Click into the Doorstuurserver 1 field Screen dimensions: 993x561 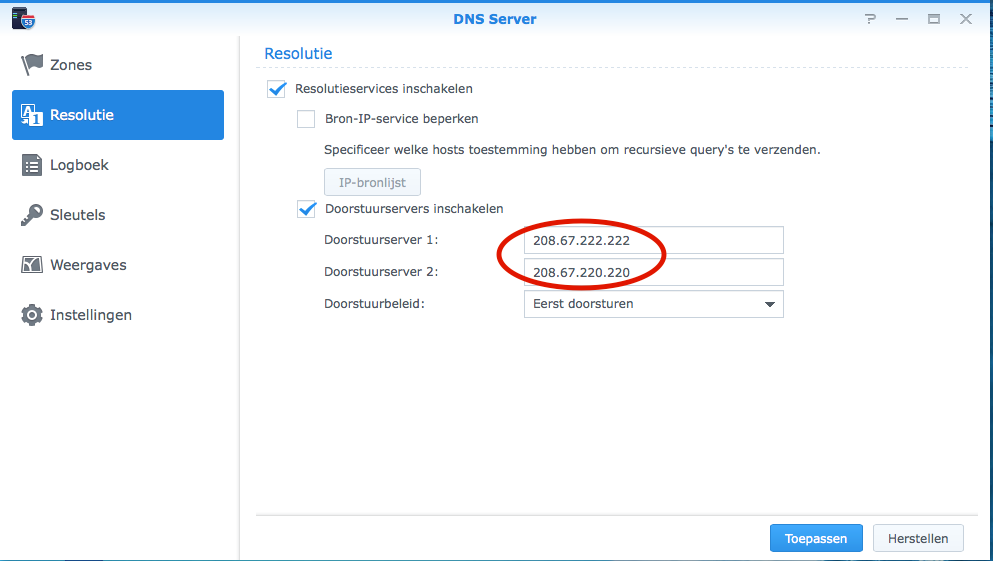pos(654,240)
